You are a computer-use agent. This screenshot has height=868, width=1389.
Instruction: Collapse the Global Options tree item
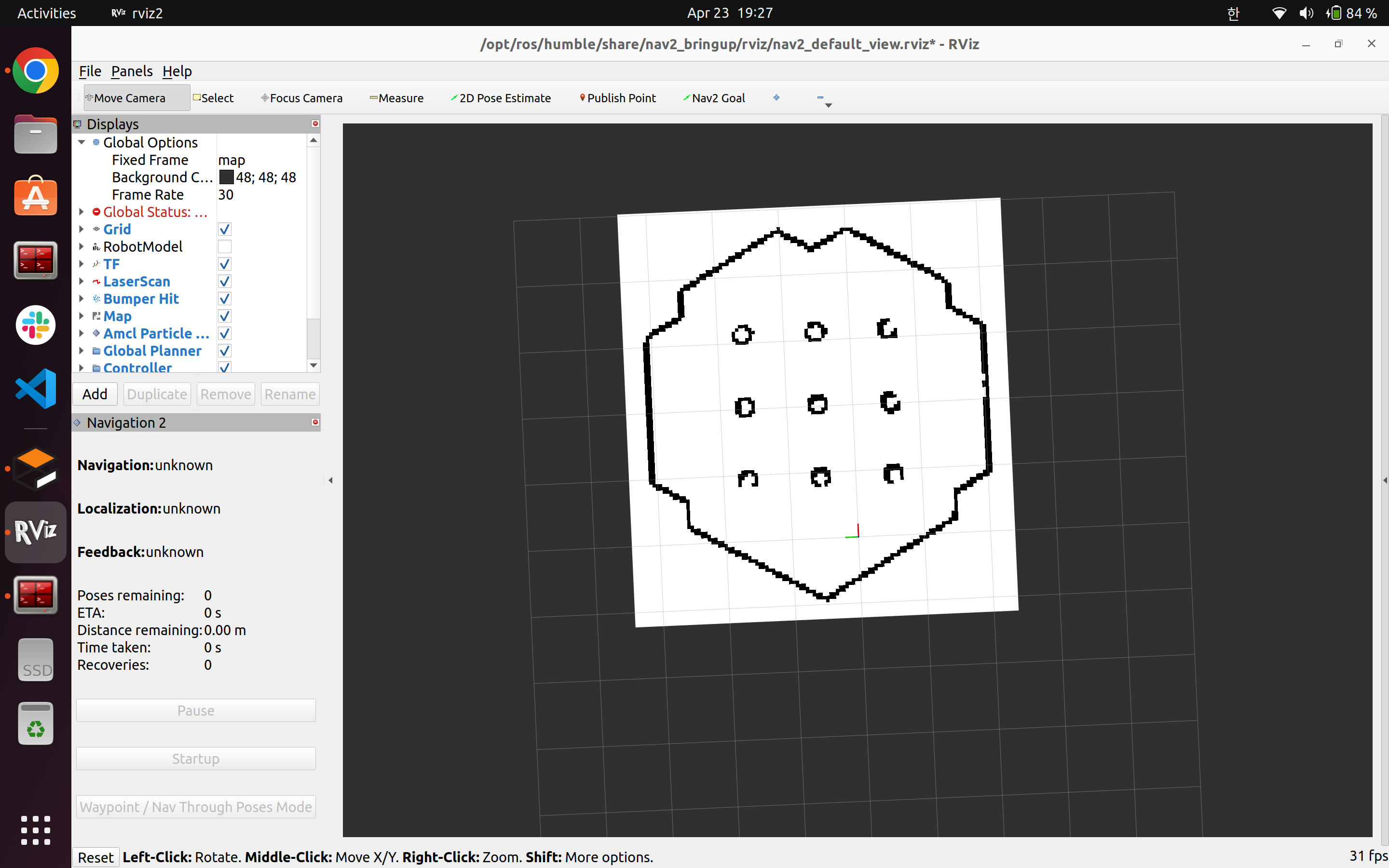point(82,142)
